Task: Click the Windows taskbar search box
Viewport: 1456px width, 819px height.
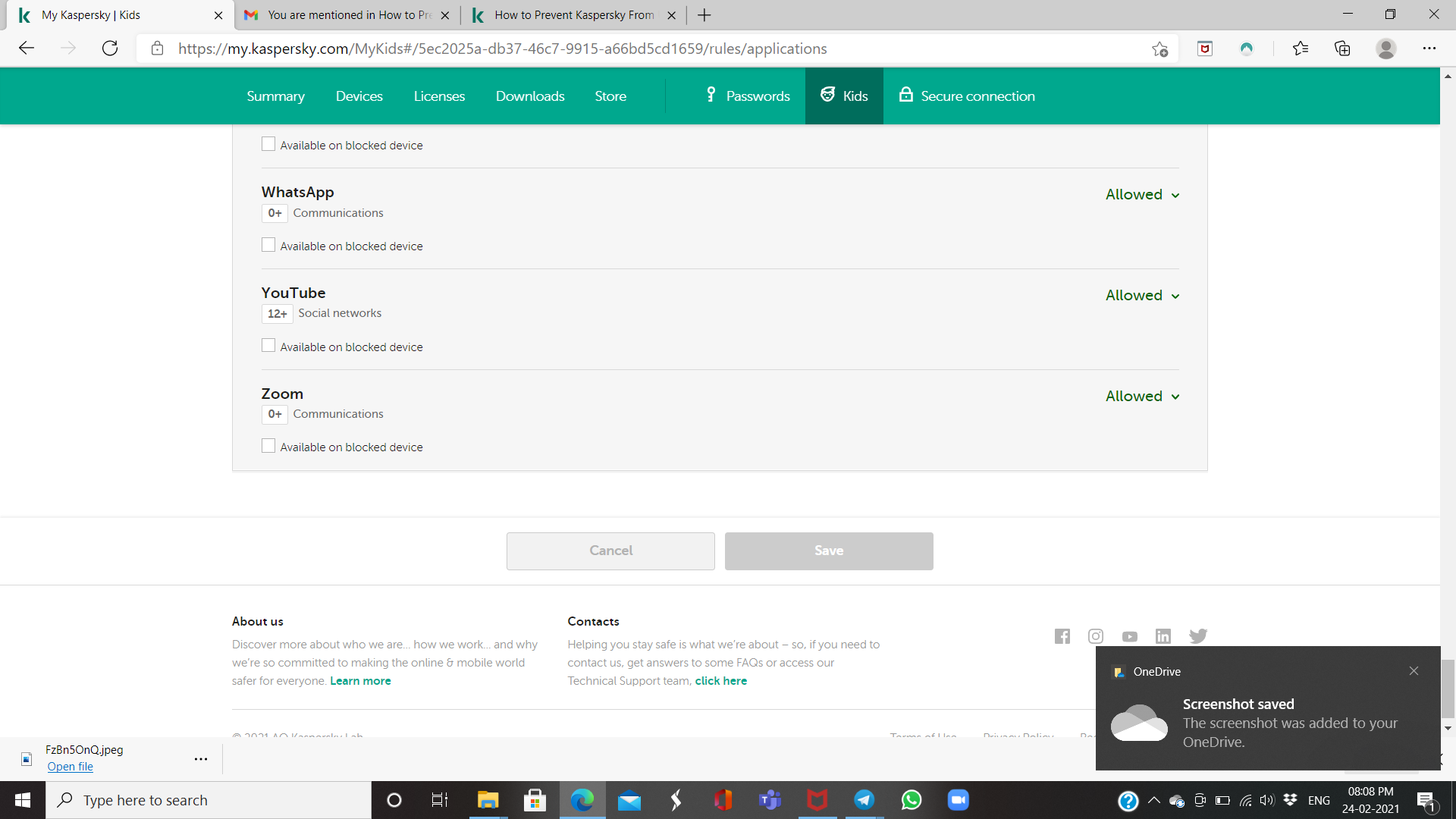Action: tap(209, 800)
